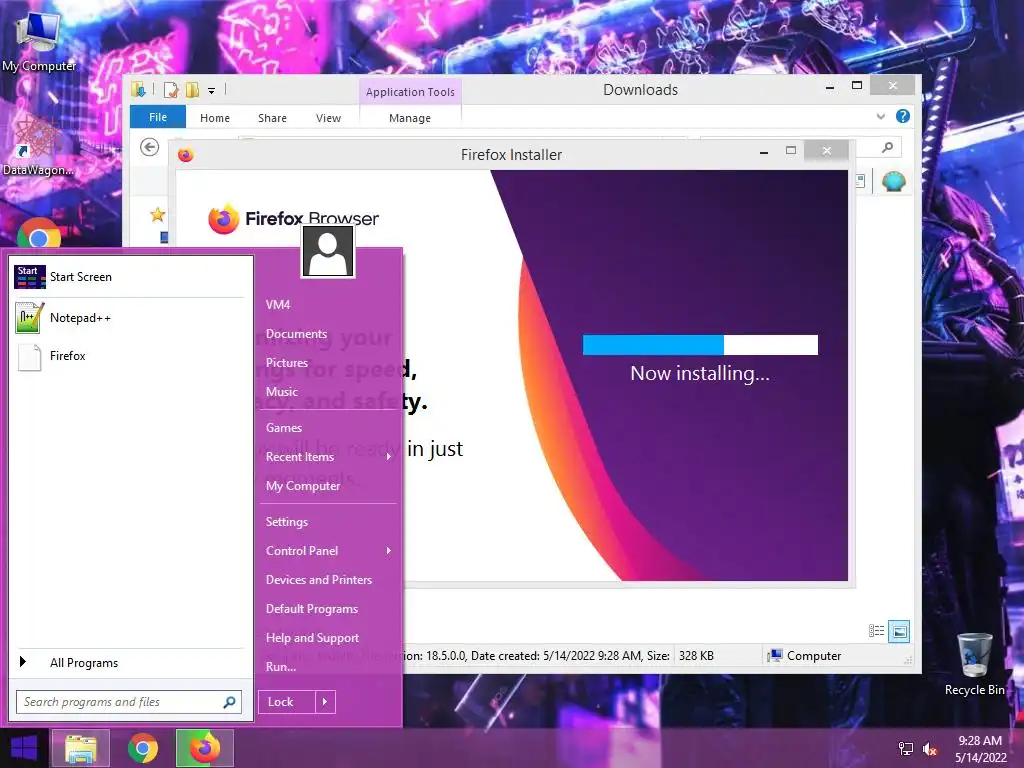
Task: Open Google Chrome from the taskbar
Action: tap(143, 748)
